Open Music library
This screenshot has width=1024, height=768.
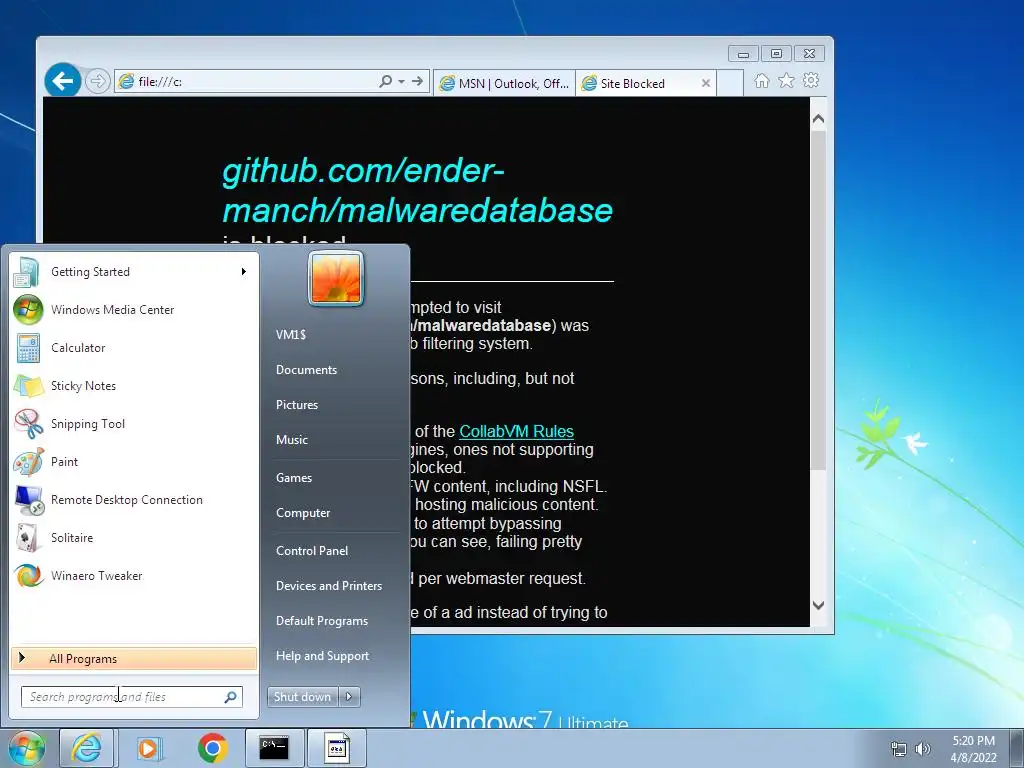coord(292,440)
